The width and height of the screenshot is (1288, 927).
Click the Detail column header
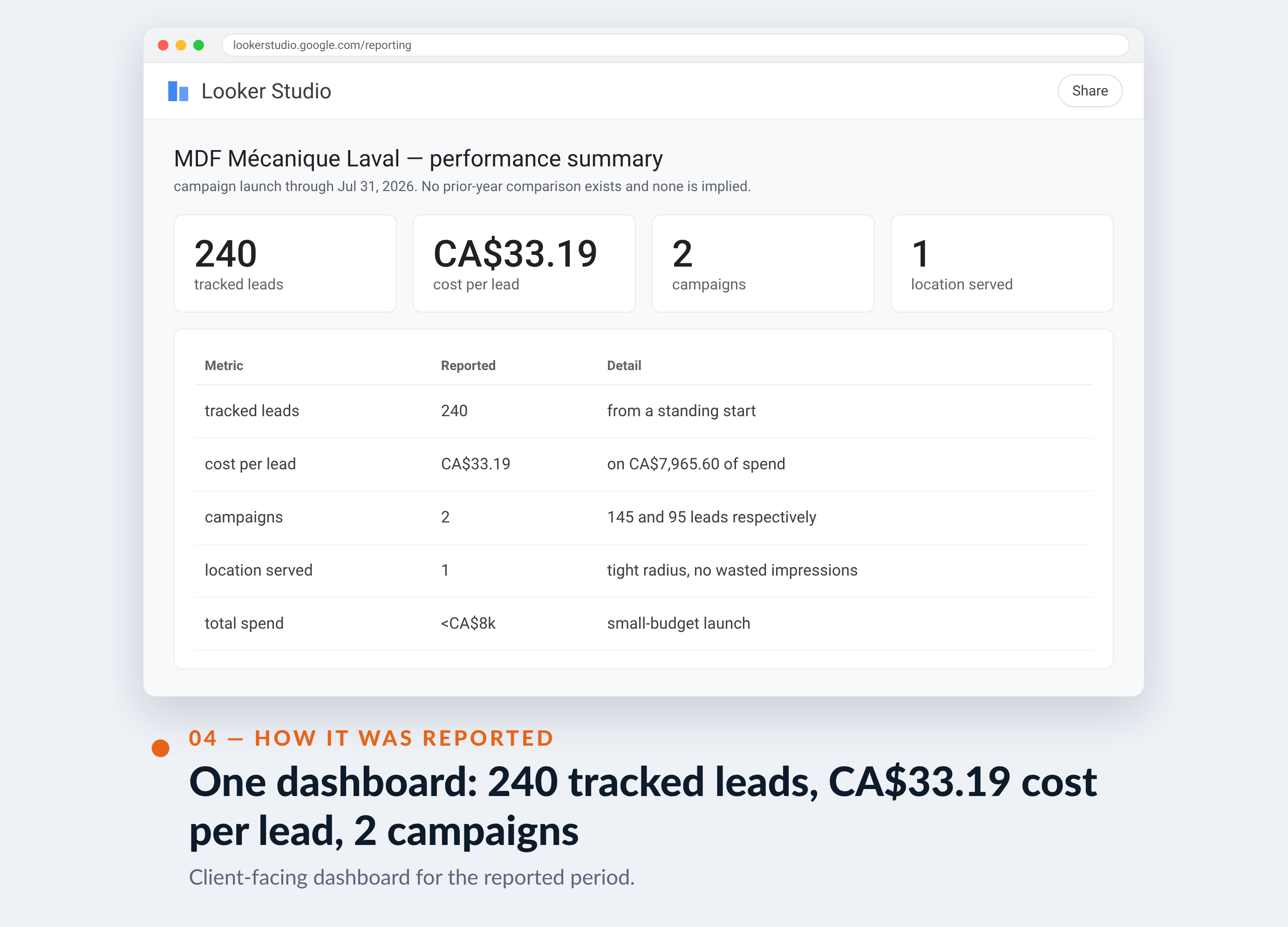click(624, 365)
